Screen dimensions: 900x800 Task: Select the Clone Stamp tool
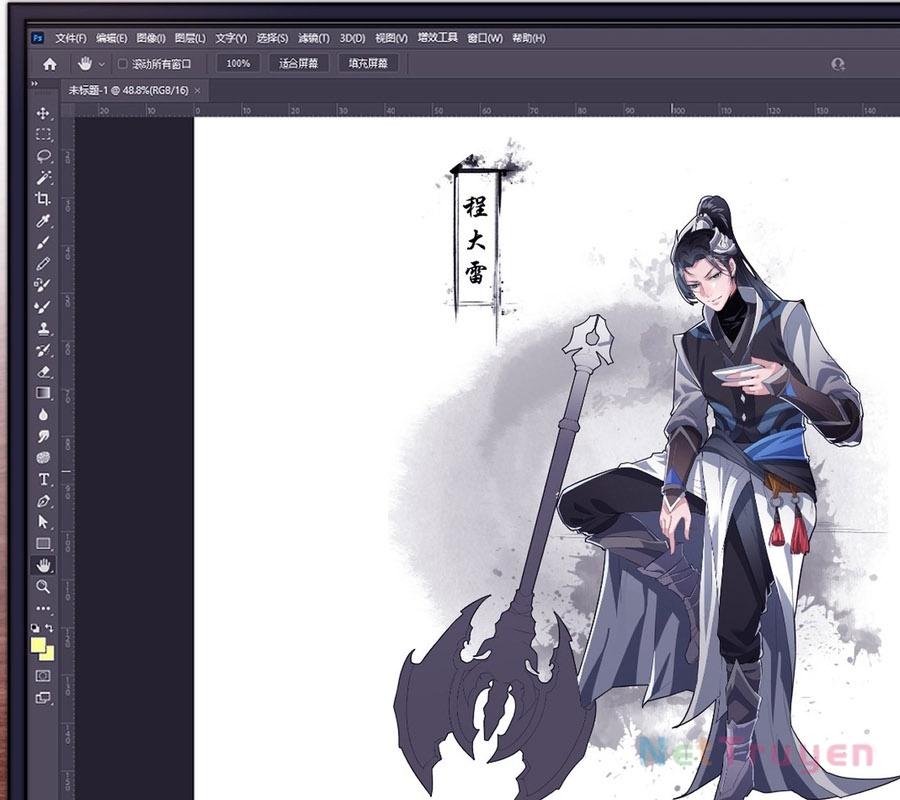43,328
